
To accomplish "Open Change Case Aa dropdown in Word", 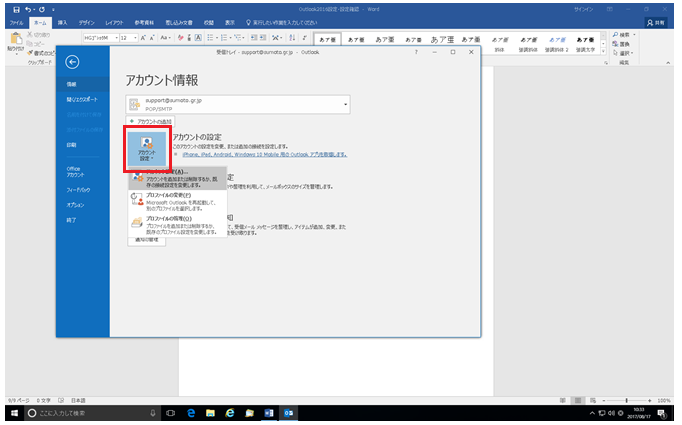I will point(165,38).
